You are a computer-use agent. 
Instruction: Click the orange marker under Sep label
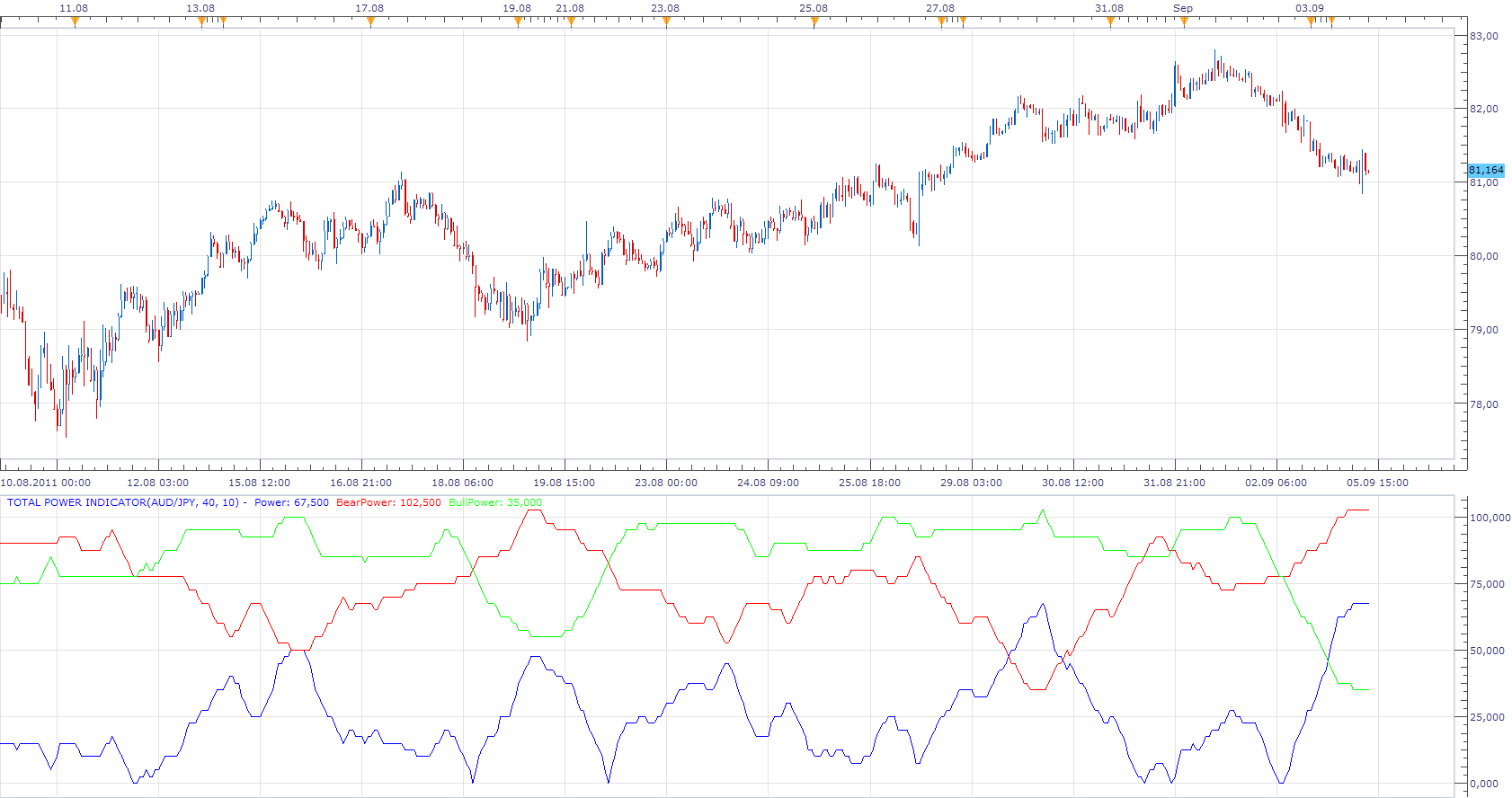(1184, 22)
